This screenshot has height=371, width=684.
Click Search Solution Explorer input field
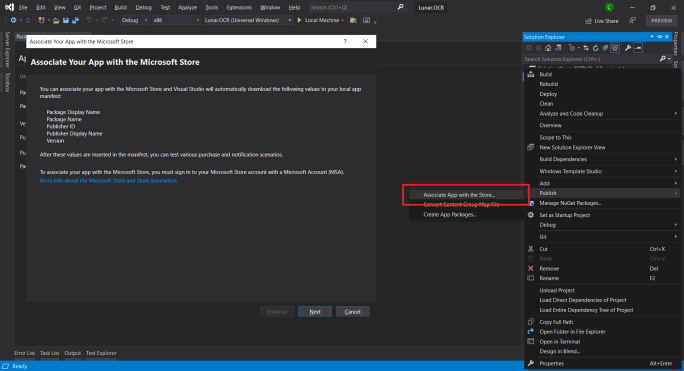[x=591, y=59]
